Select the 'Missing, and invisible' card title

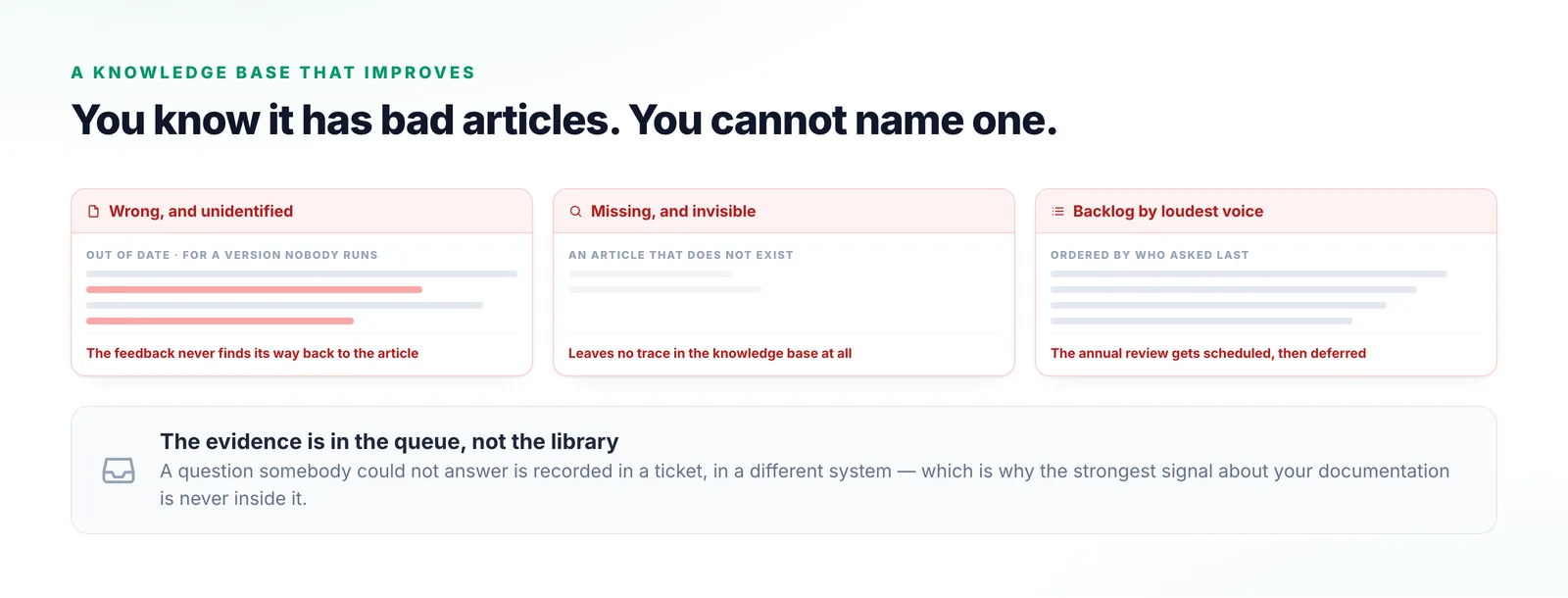[x=673, y=211]
